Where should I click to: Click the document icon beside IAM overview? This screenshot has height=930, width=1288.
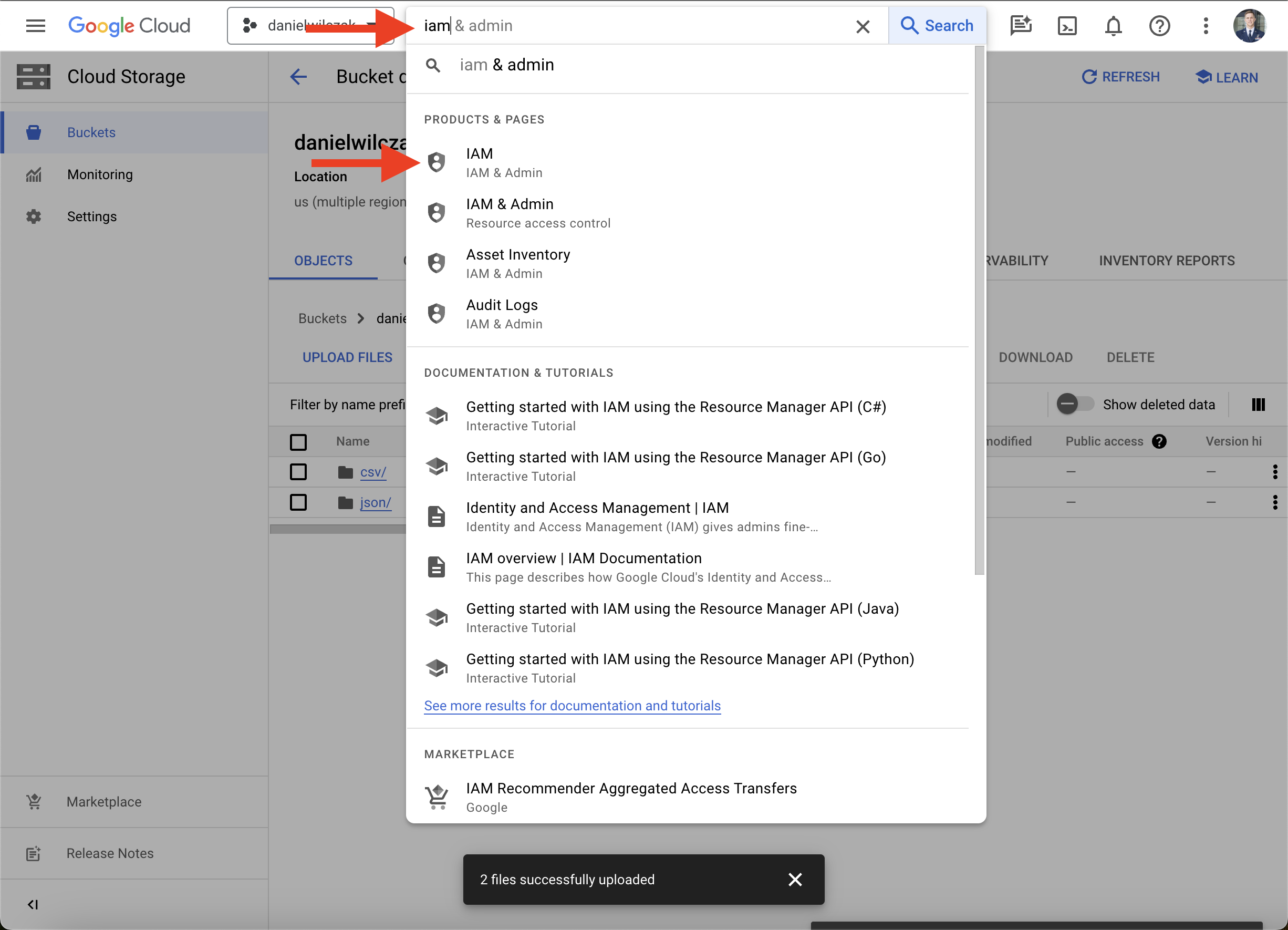click(436, 567)
